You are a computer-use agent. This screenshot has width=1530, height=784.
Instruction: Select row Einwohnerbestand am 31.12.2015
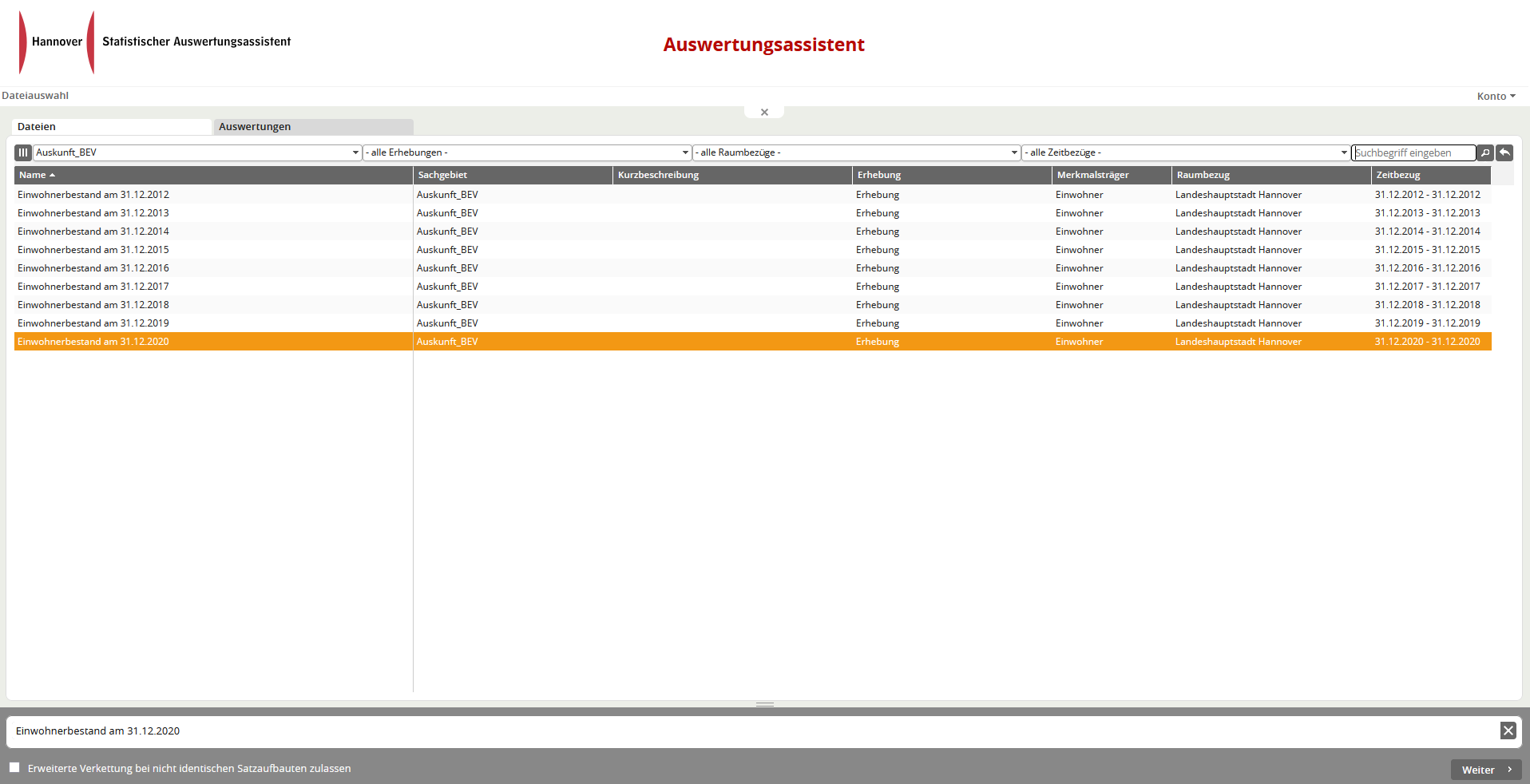coord(93,250)
